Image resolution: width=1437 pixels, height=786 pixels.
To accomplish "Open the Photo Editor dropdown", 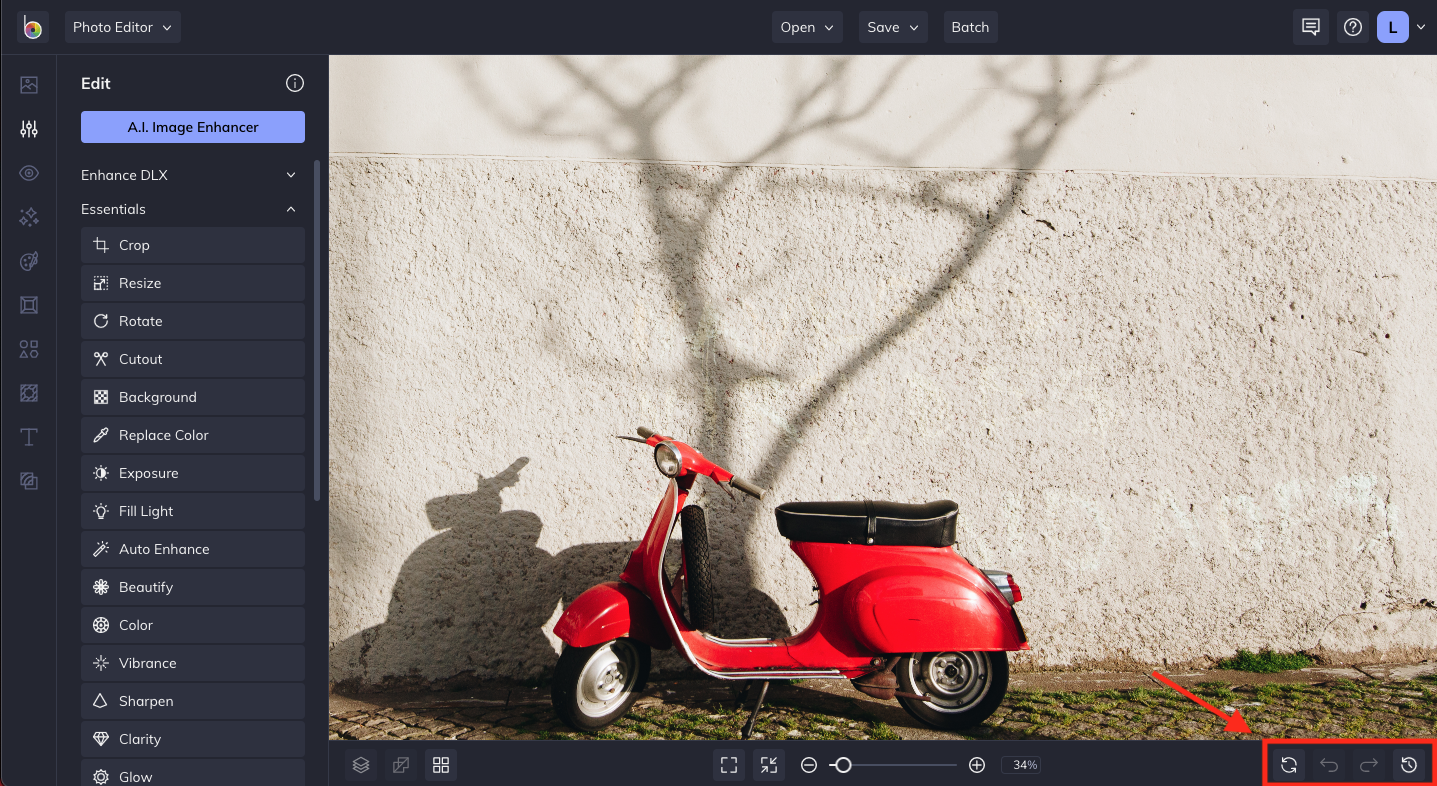I will click(x=123, y=27).
